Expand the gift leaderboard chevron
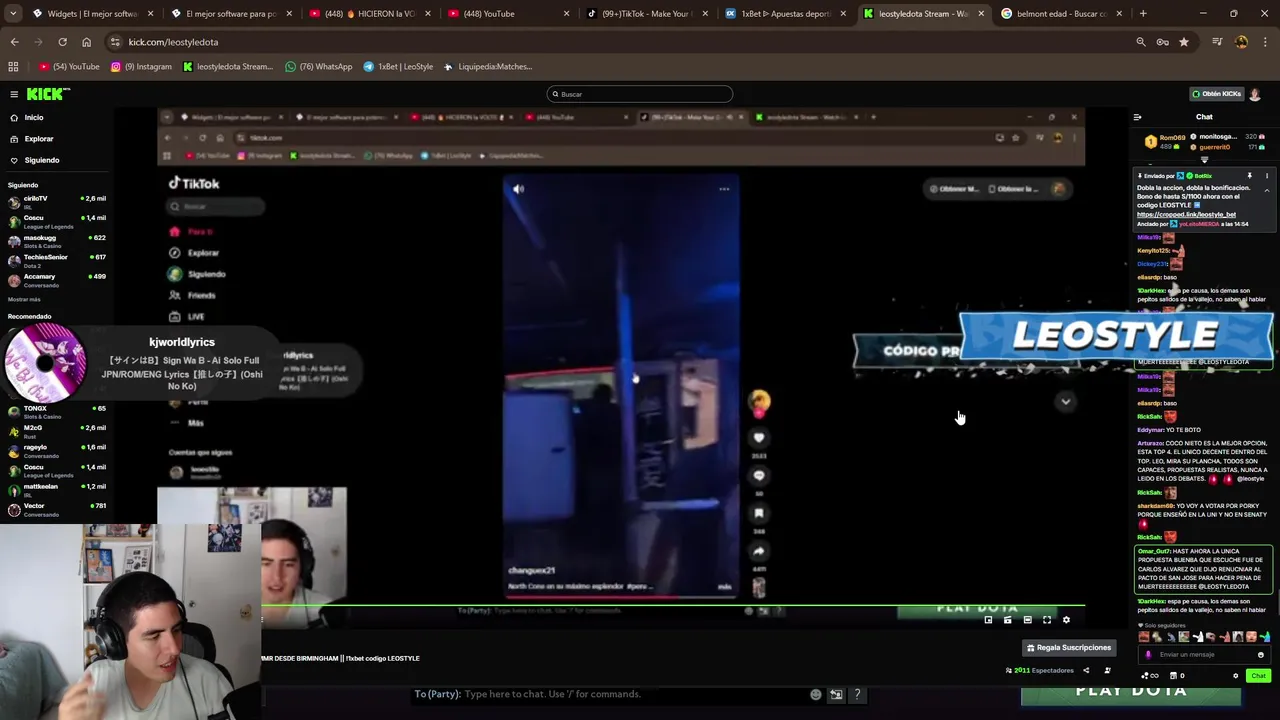 1204,160
